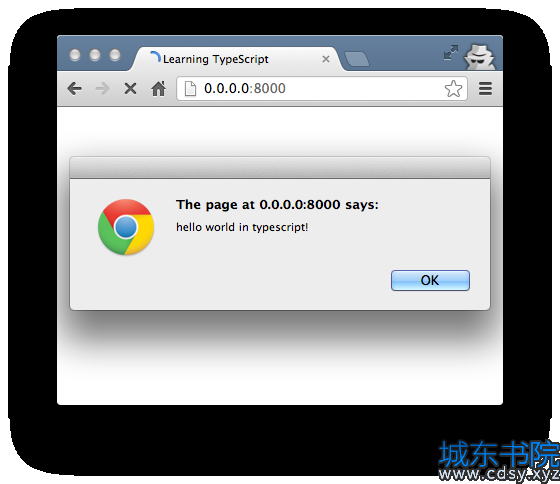Click the incognito spy icon
The width and height of the screenshot is (560, 484).
click(x=479, y=57)
